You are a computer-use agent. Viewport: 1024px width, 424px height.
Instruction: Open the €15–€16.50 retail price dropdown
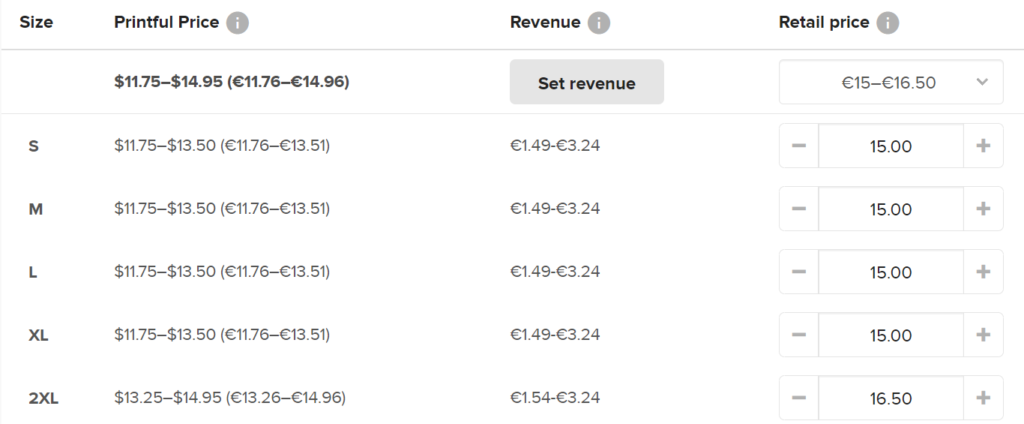coord(890,83)
